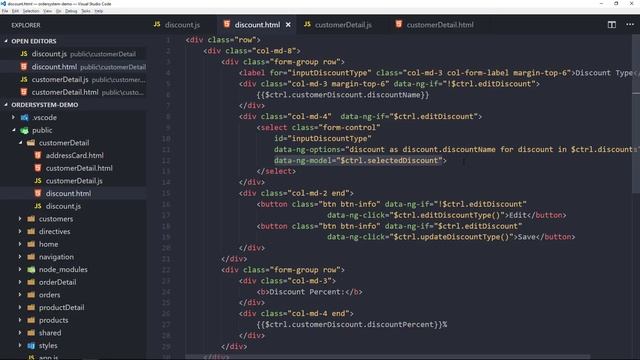Close the discount.html tab
The image size is (640, 360).
click(x=288, y=25)
